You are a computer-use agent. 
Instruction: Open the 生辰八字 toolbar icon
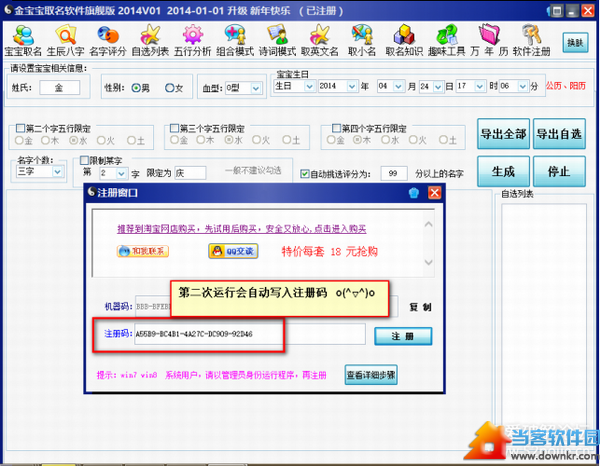point(65,40)
